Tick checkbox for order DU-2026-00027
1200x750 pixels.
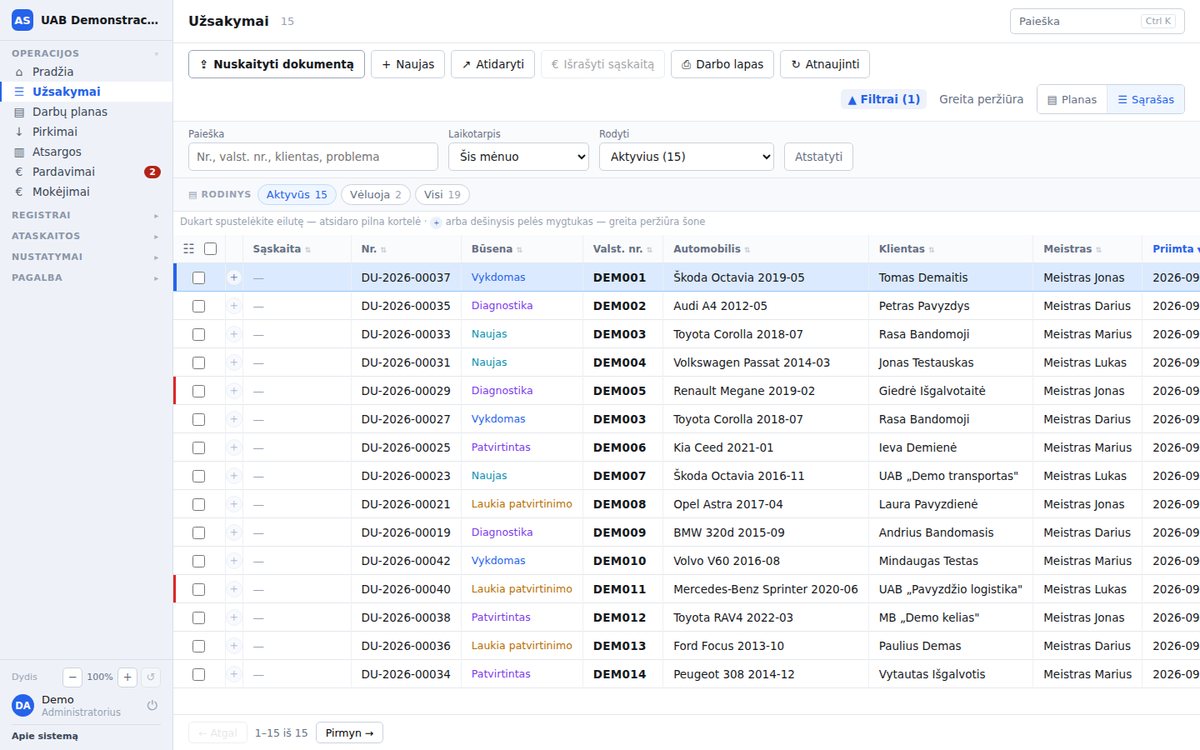coord(199,419)
